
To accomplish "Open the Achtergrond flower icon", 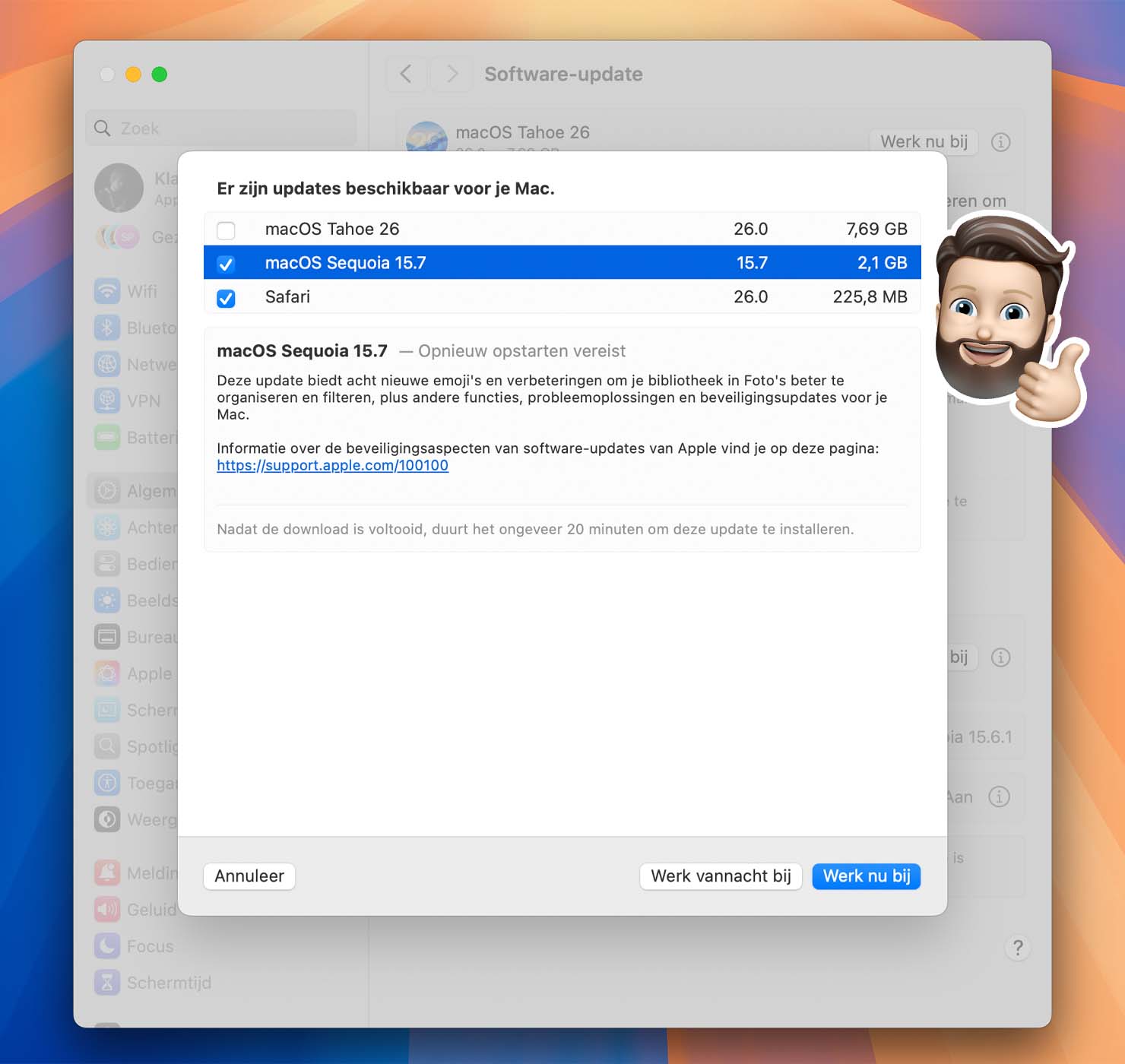I will point(107,527).
